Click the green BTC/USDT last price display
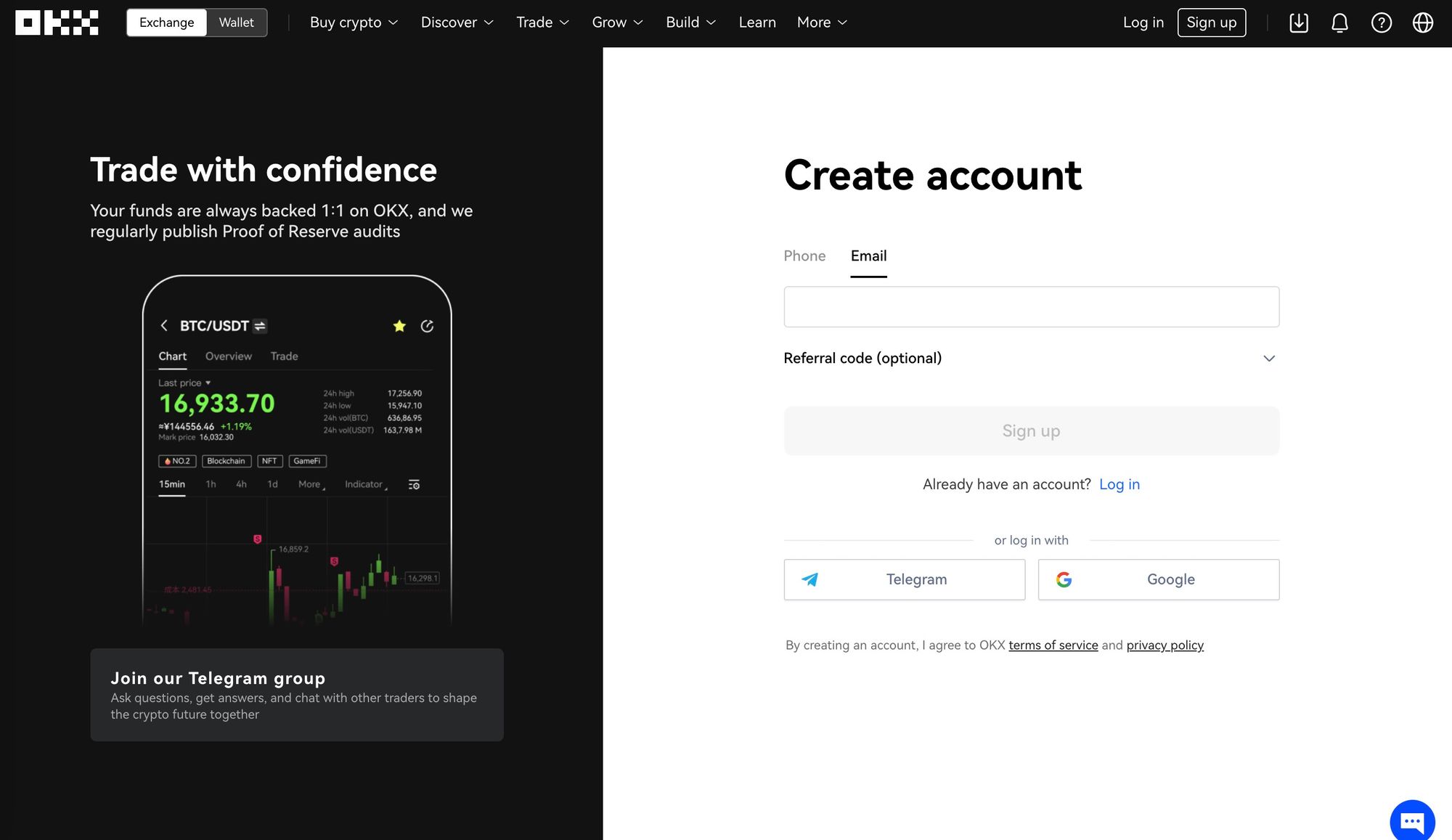 click(217, 403)
